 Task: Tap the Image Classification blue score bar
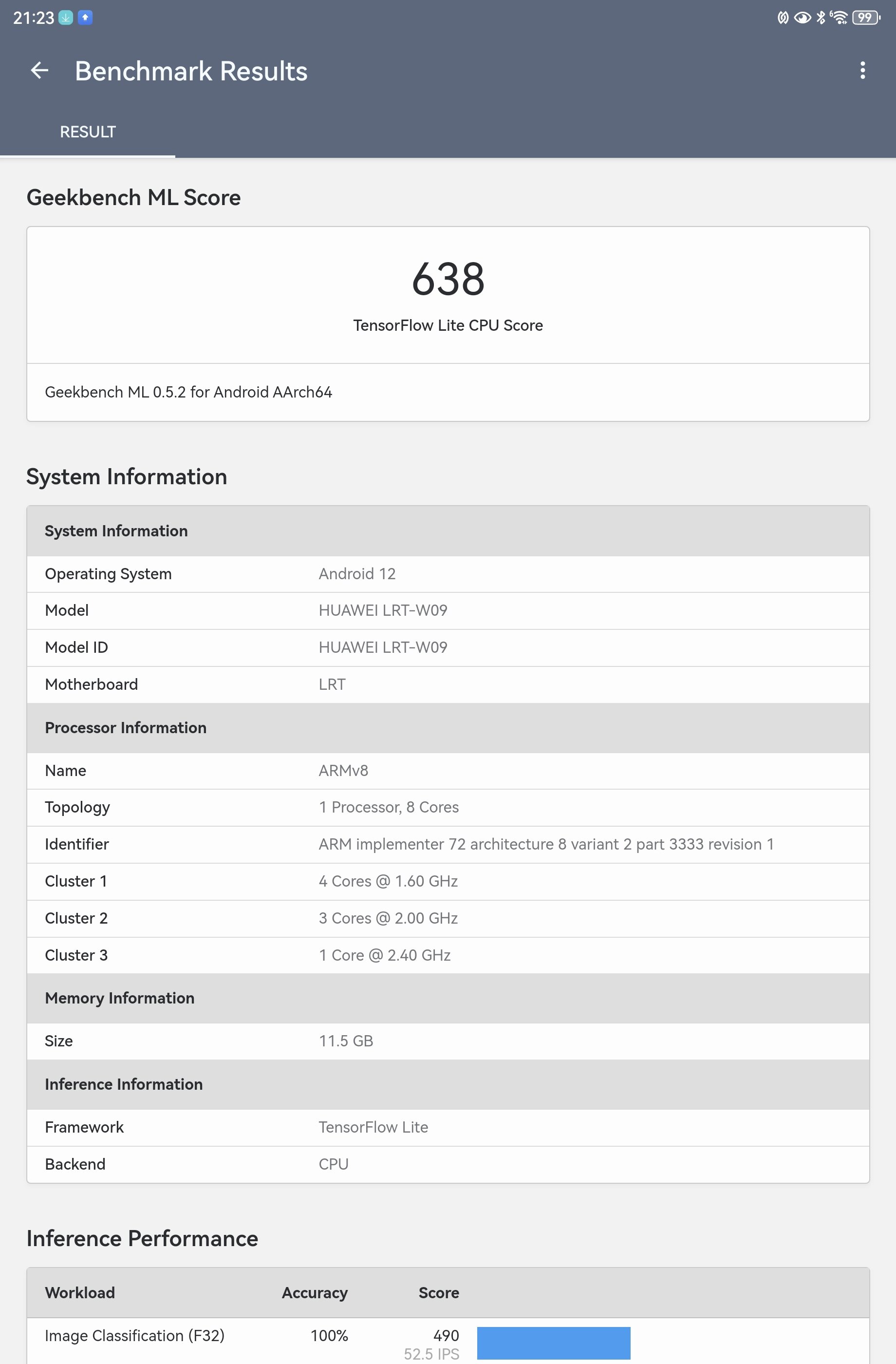click(x=553, y=1343)
